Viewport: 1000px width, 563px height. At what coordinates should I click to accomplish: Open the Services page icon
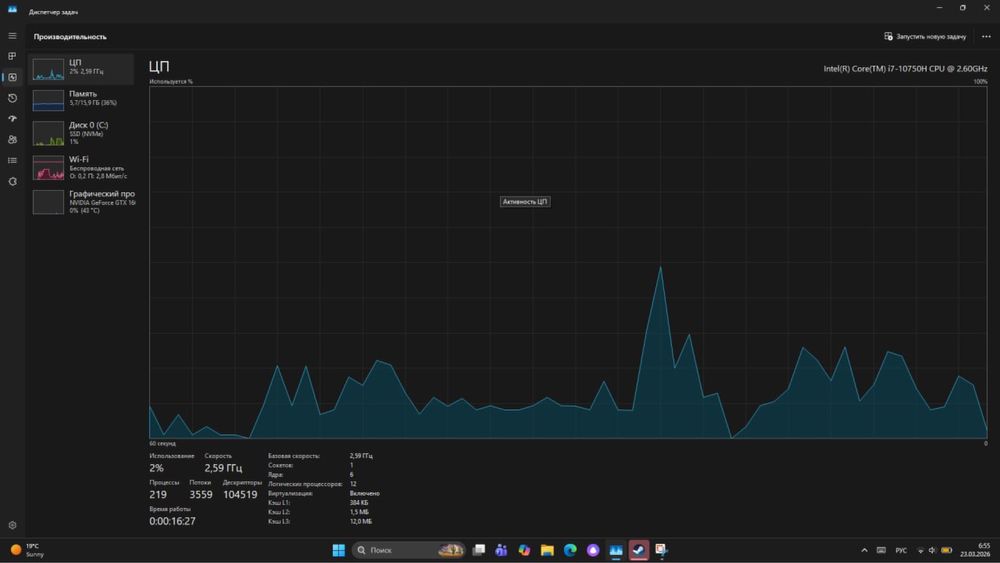[x=12, y=182]
